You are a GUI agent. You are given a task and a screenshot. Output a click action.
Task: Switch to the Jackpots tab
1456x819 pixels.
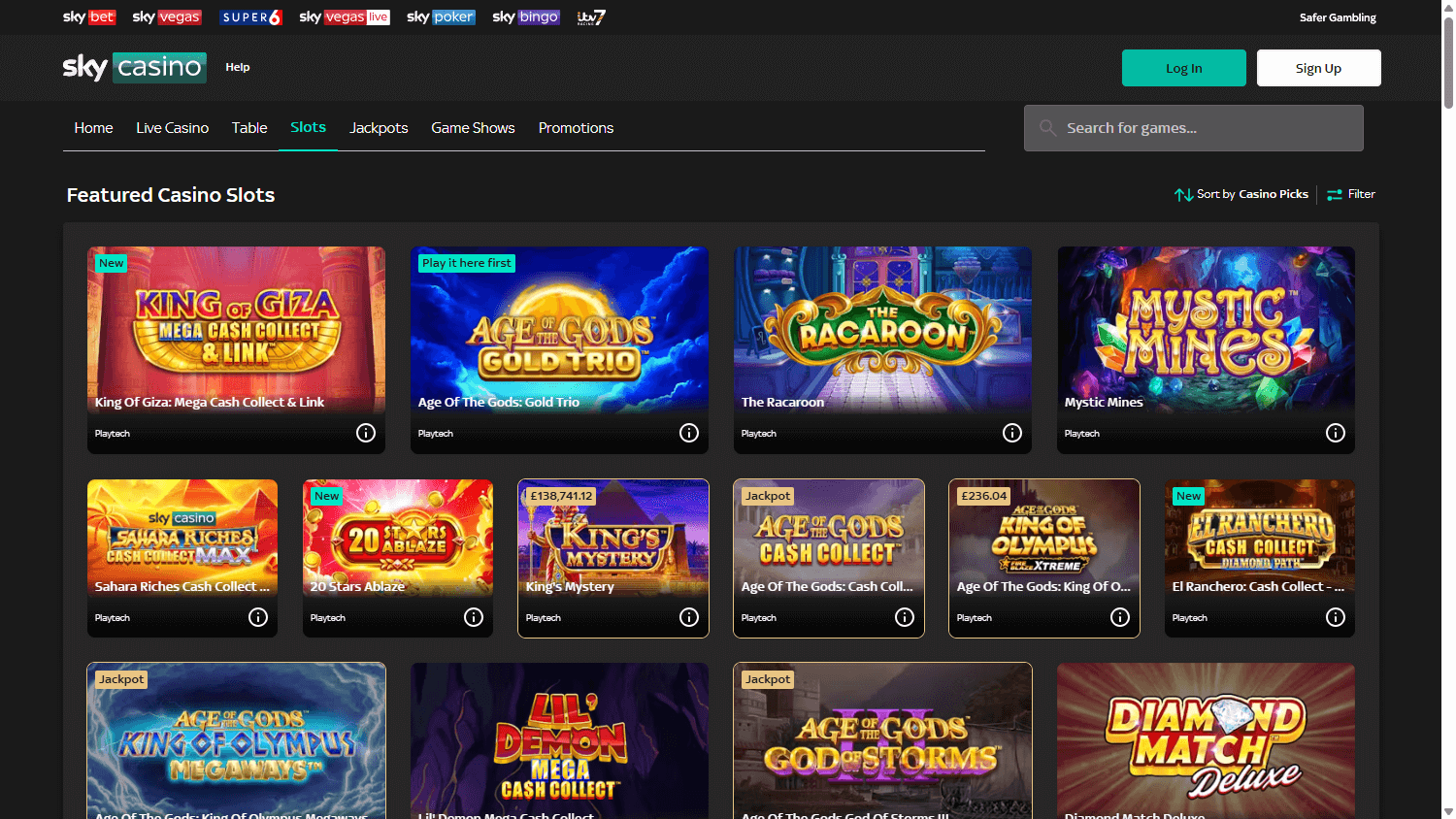point(379,127)
